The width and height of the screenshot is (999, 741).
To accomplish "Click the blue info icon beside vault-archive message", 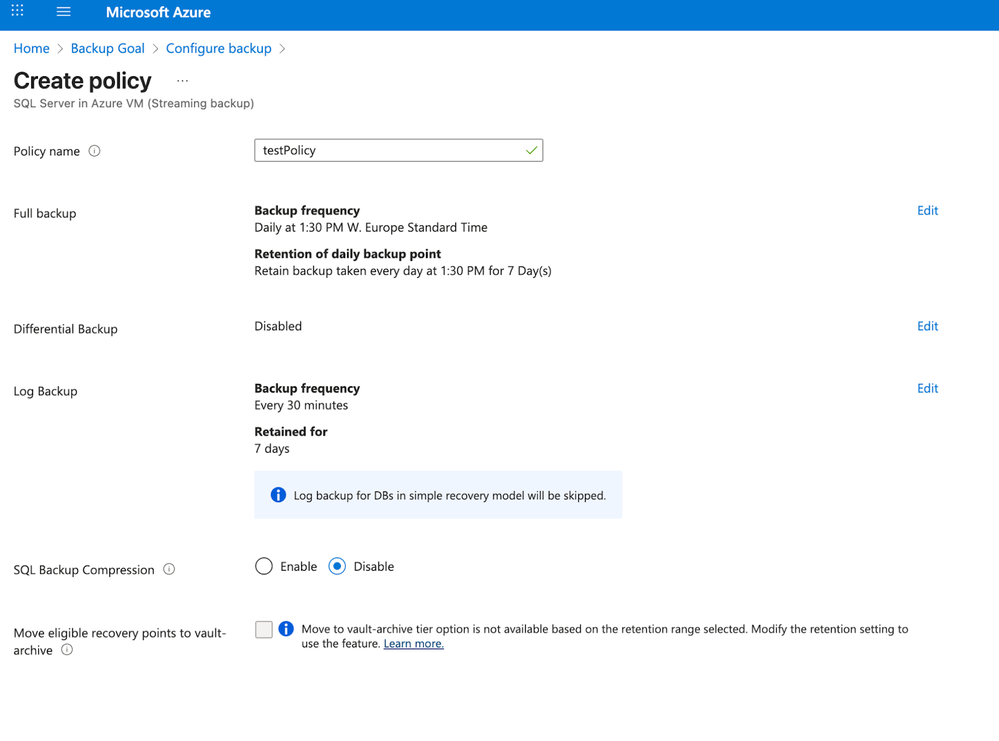I will click(286, 629).
